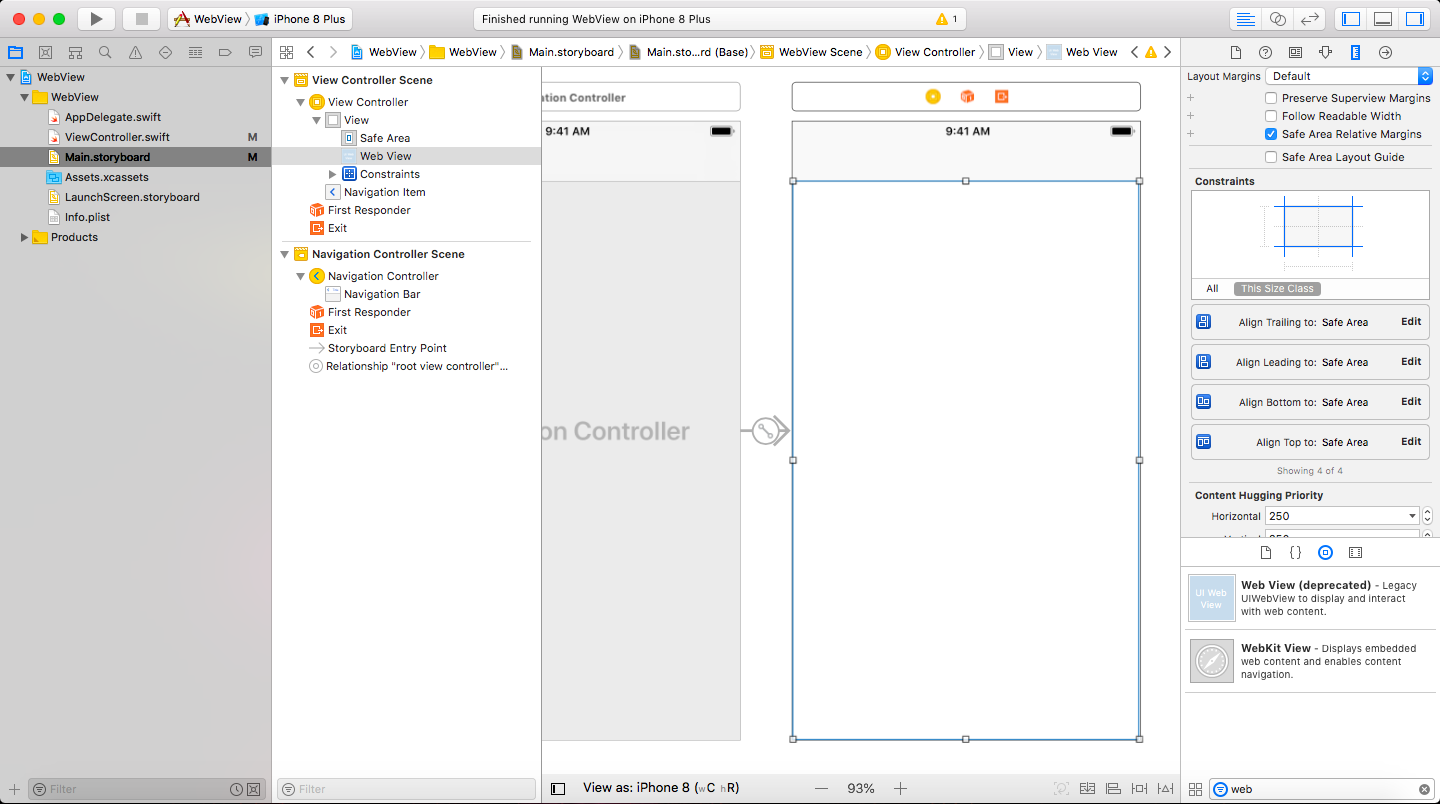Expand the Constraints tree item
The width and height of the screenshot is (1440, 804).
click(333, 174)
